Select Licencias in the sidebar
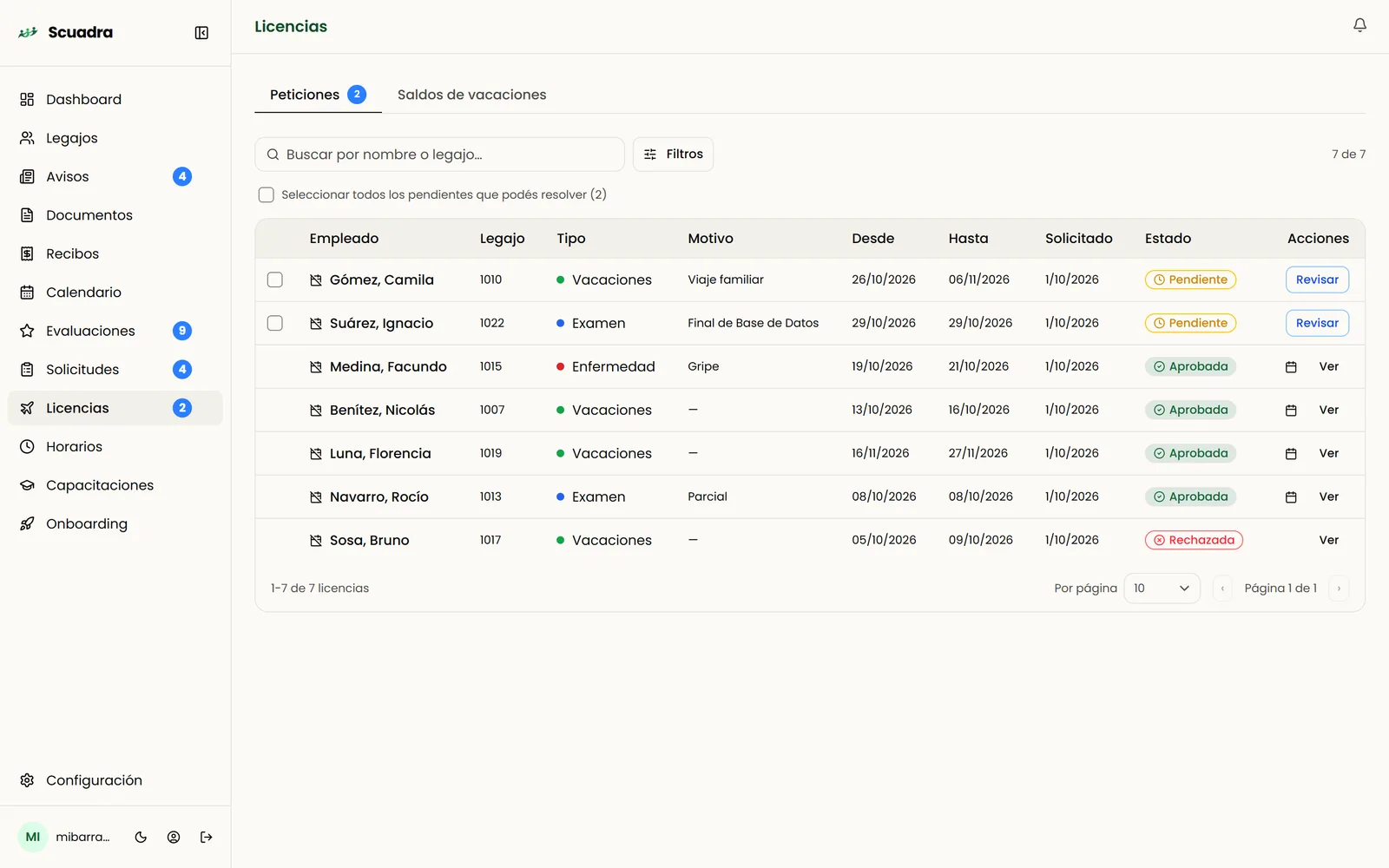Image resolution: width=1389 pixels, height=868 pixels. tap(115, 408)
